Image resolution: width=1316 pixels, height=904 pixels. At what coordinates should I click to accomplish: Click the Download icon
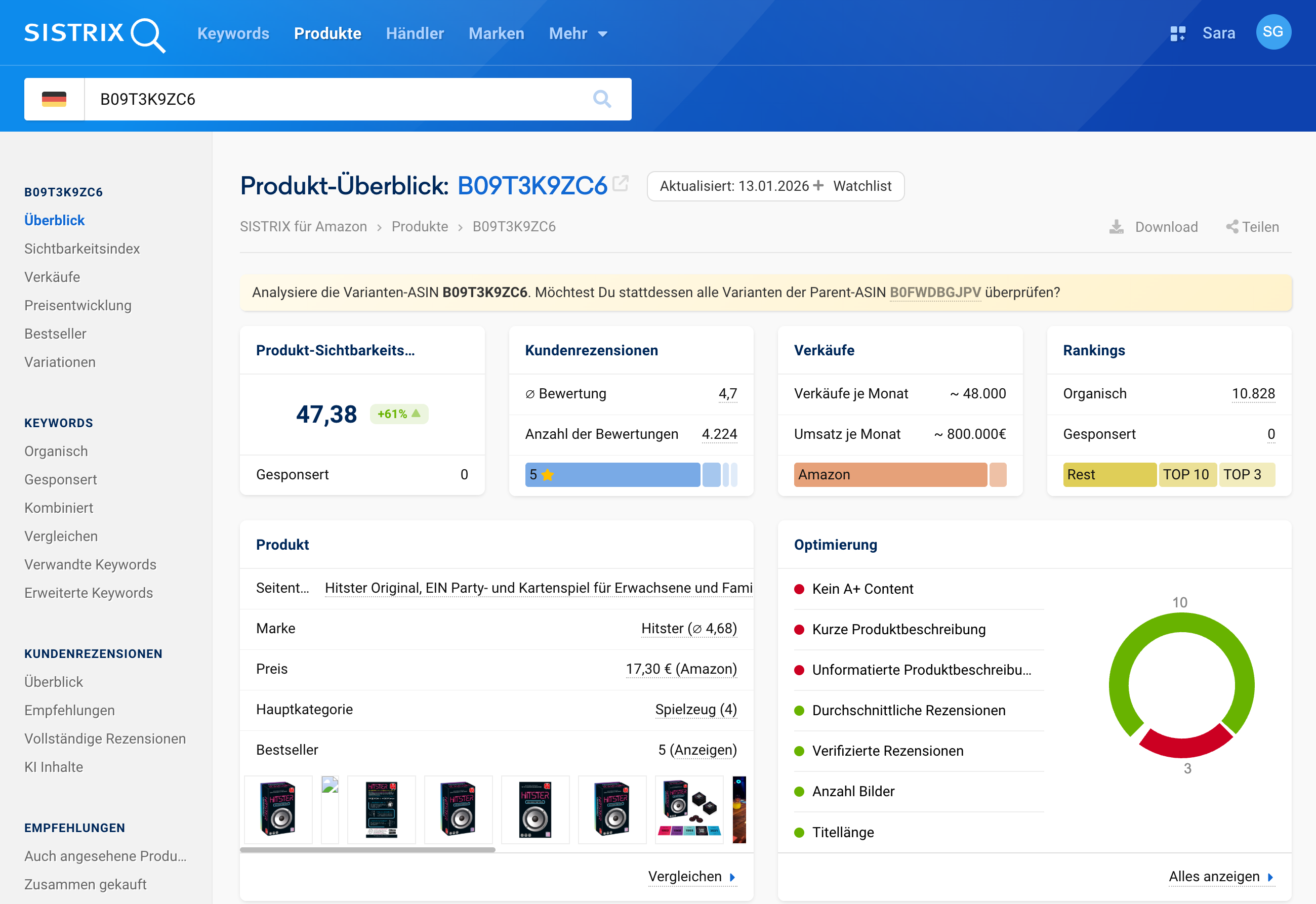[1116, 227]
